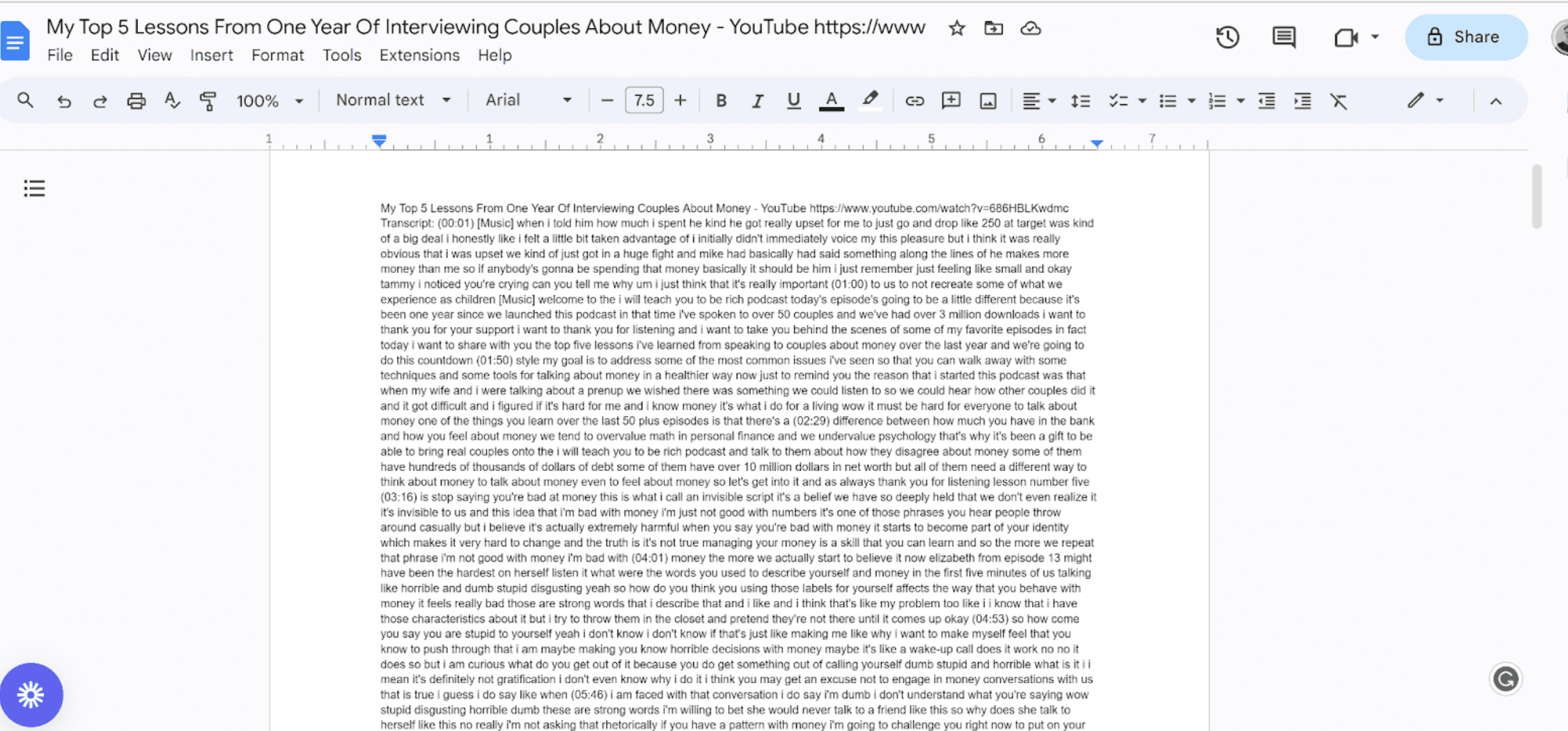This screenshot has width=1568, height=731.
Task: Show document outline
Action: pos(35,188)
